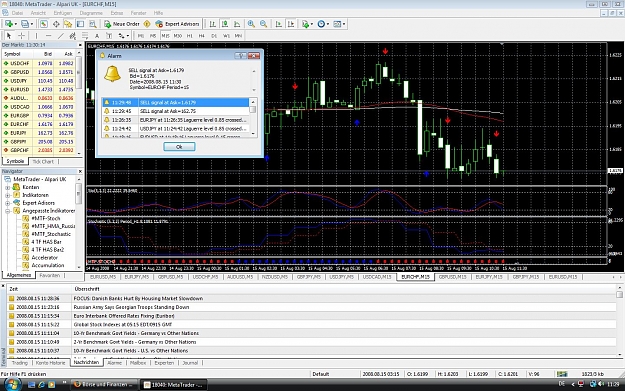Switch to Börse und Finanzen taskbar window

pyautogui.click(x=104, y=385)
